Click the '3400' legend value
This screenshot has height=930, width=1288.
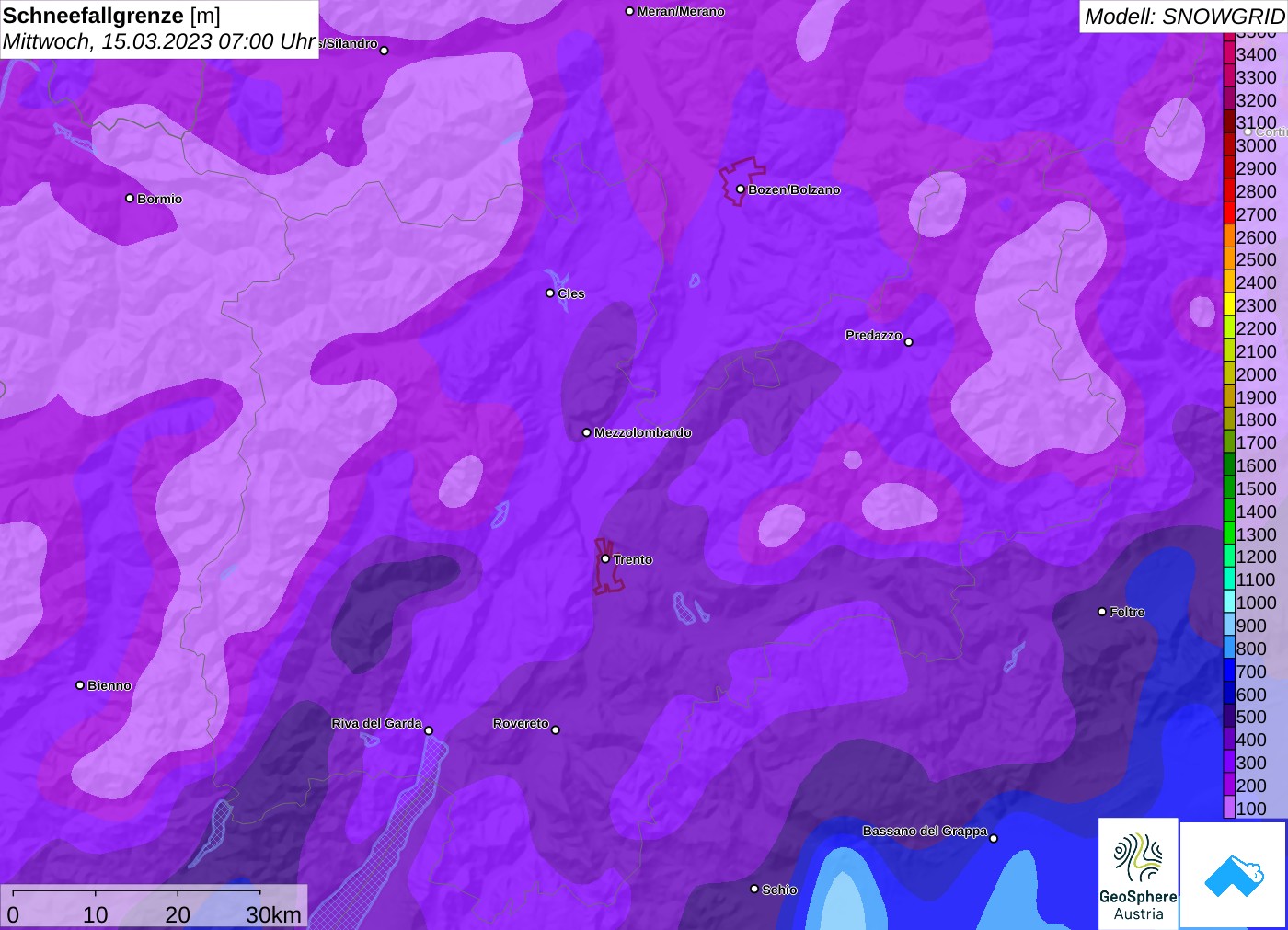1257,54
